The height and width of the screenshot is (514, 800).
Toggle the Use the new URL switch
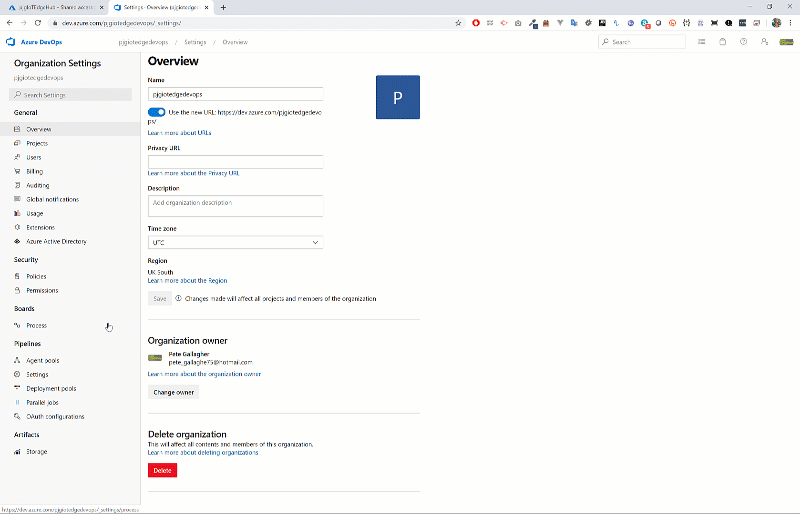[157, 112]
